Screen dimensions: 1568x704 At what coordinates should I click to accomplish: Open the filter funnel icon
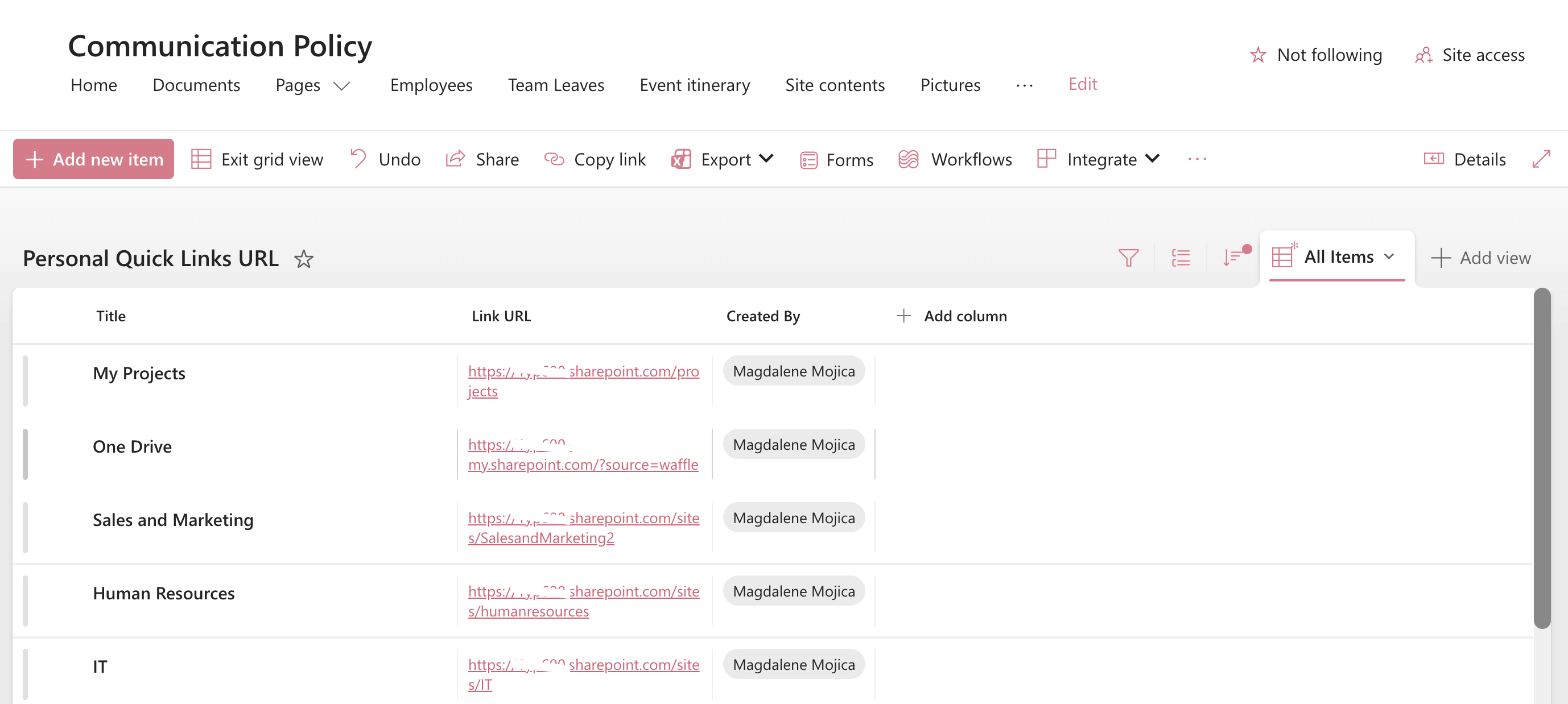click(x=1128, y=258)
